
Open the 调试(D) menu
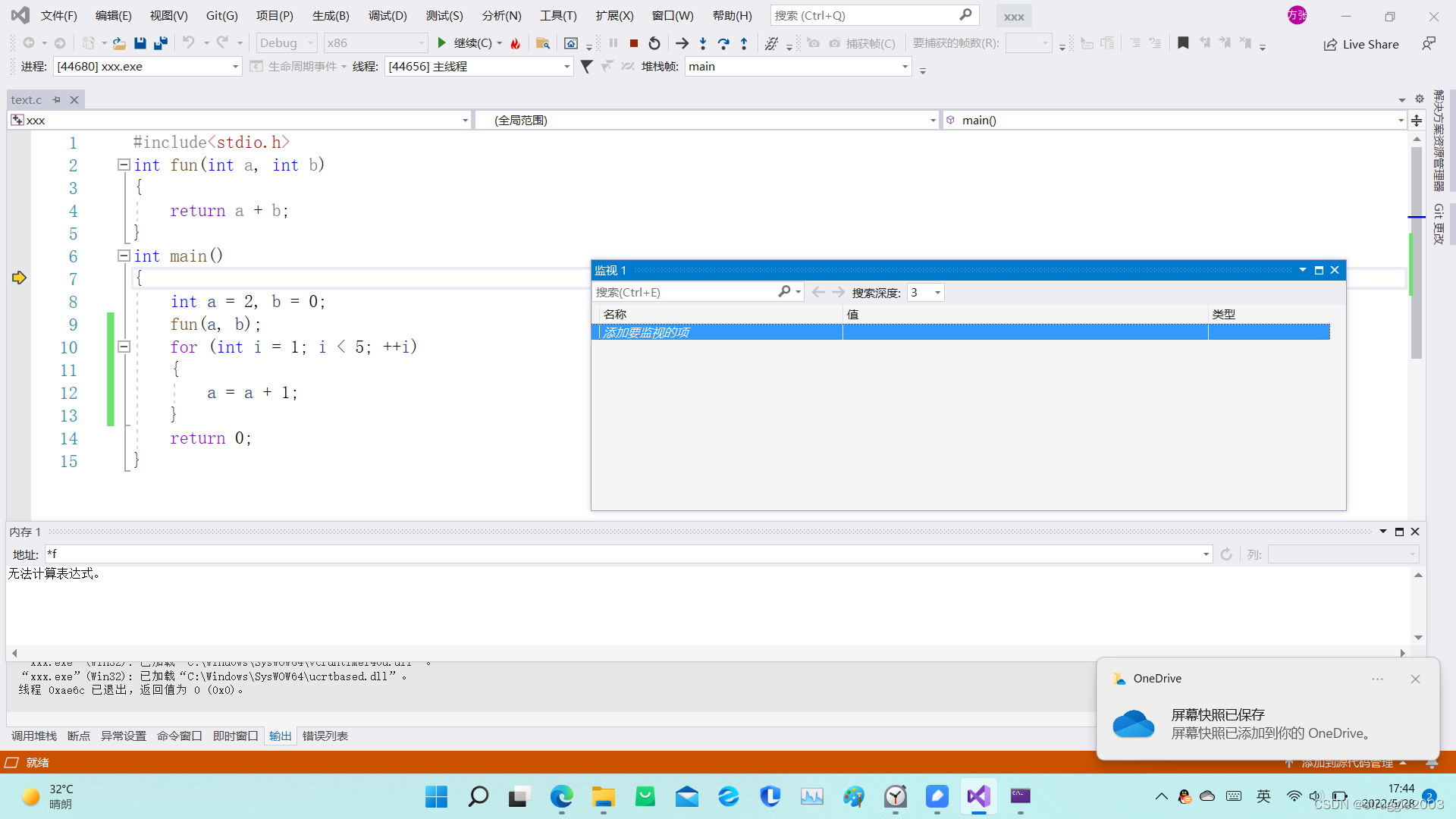click(388, 15)
